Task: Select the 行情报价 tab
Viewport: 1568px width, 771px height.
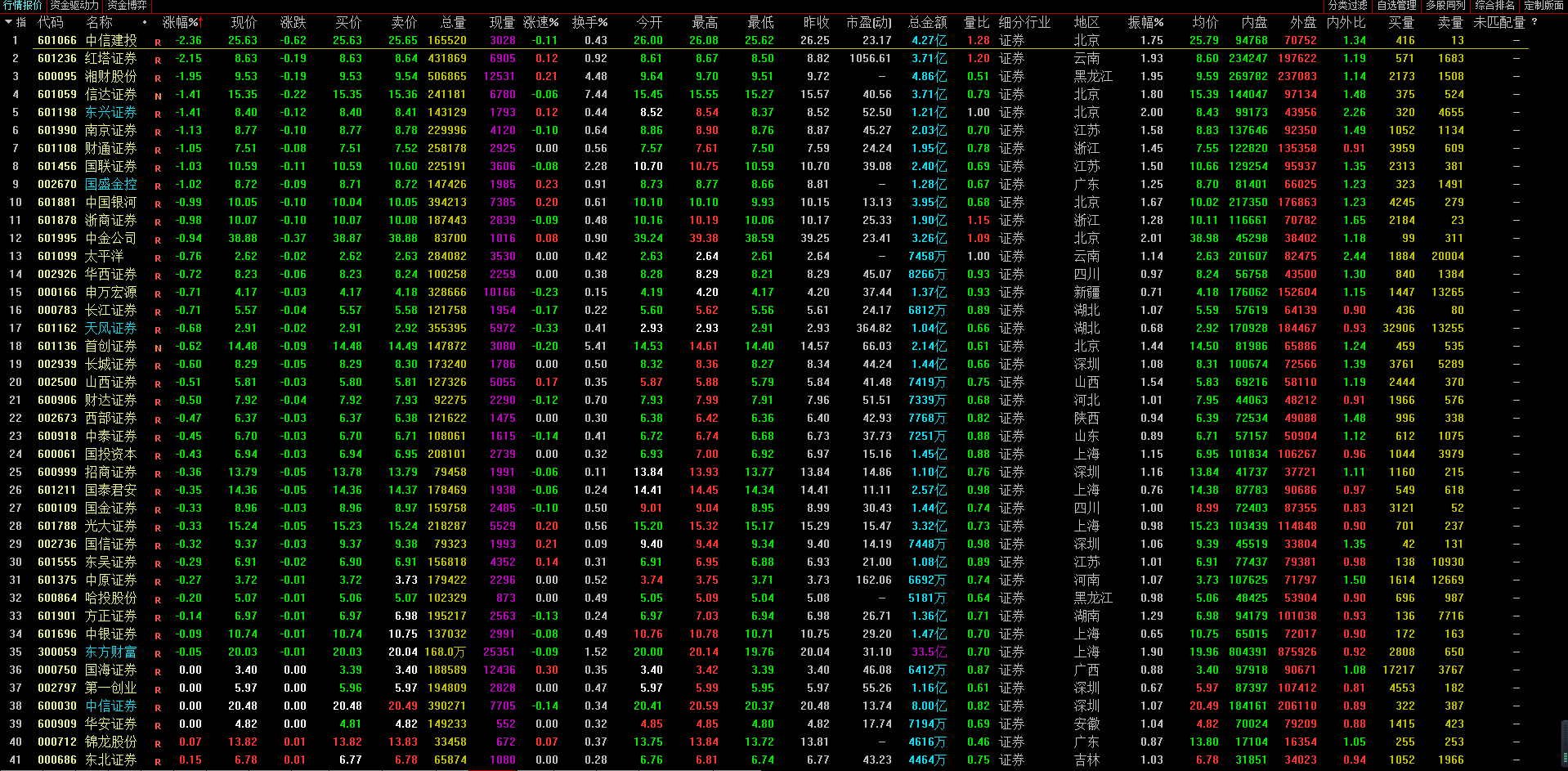Action: (x=23, y=6)
